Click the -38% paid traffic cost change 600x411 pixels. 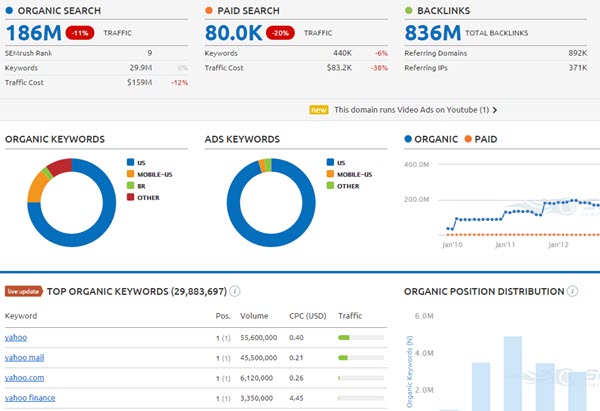(x=379, y=68)
